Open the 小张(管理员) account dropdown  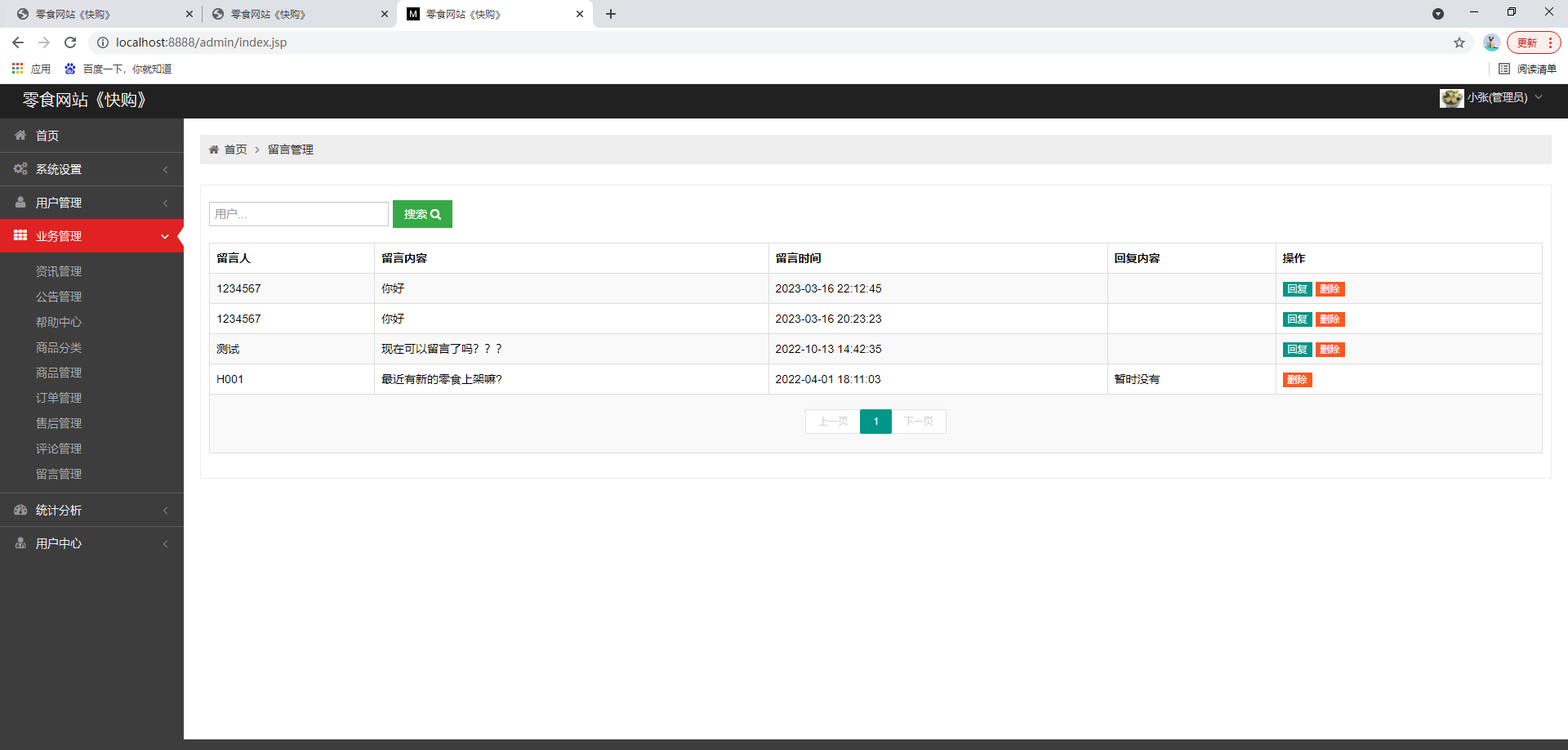tap(1491, 98)
